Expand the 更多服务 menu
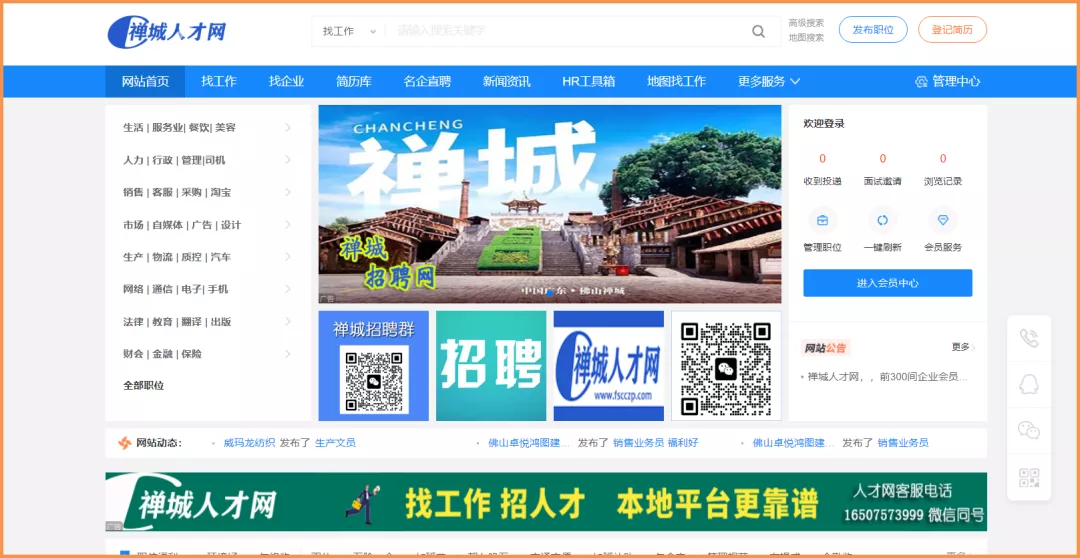This screenshot has height=558, width=1080. coord(769,81)
